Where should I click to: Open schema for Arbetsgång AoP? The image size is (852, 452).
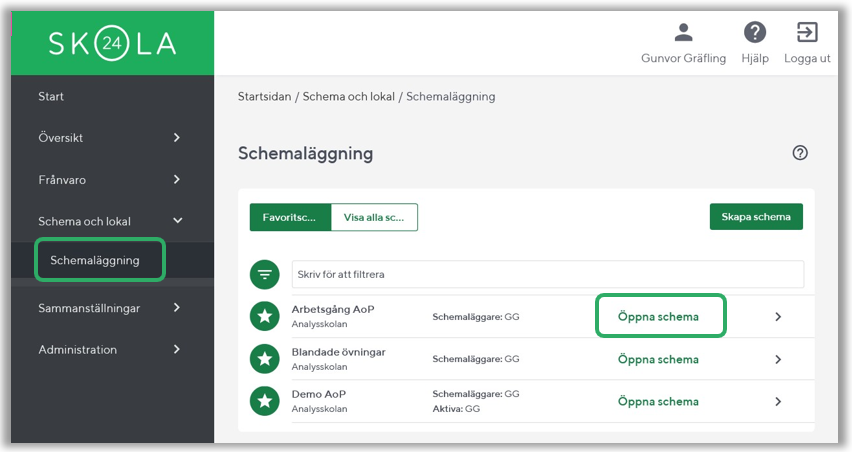658,316
